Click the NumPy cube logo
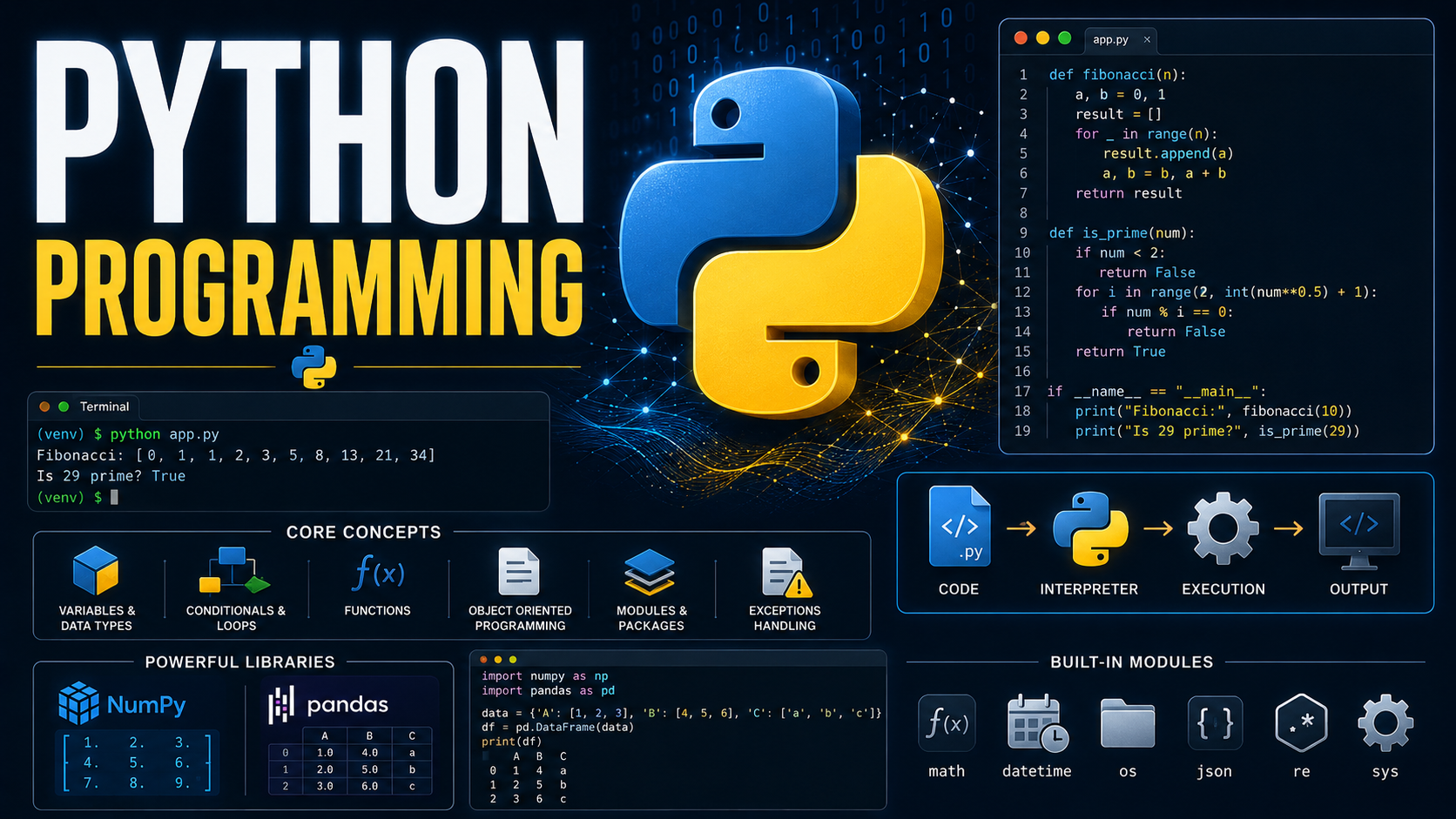The width and height of the screenshot is (1456, 819). coord(79,703)
